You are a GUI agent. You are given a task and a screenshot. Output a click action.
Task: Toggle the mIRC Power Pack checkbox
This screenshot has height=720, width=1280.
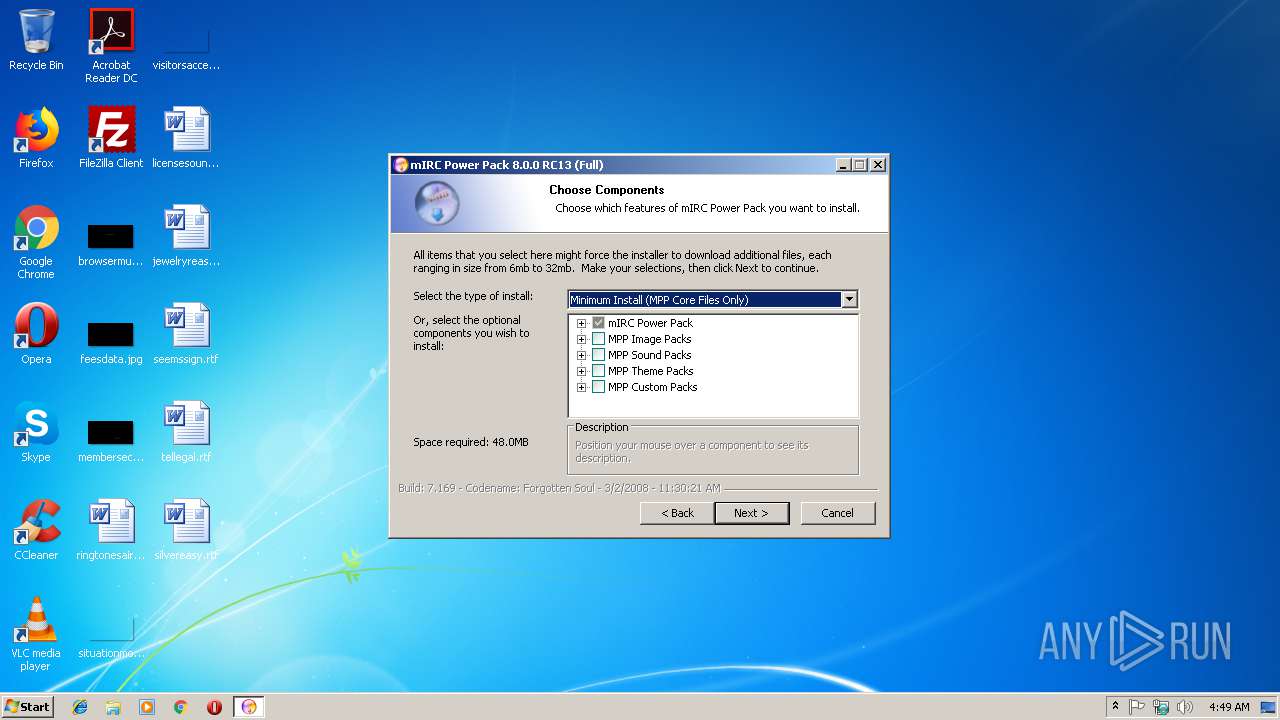click(598, 323)
